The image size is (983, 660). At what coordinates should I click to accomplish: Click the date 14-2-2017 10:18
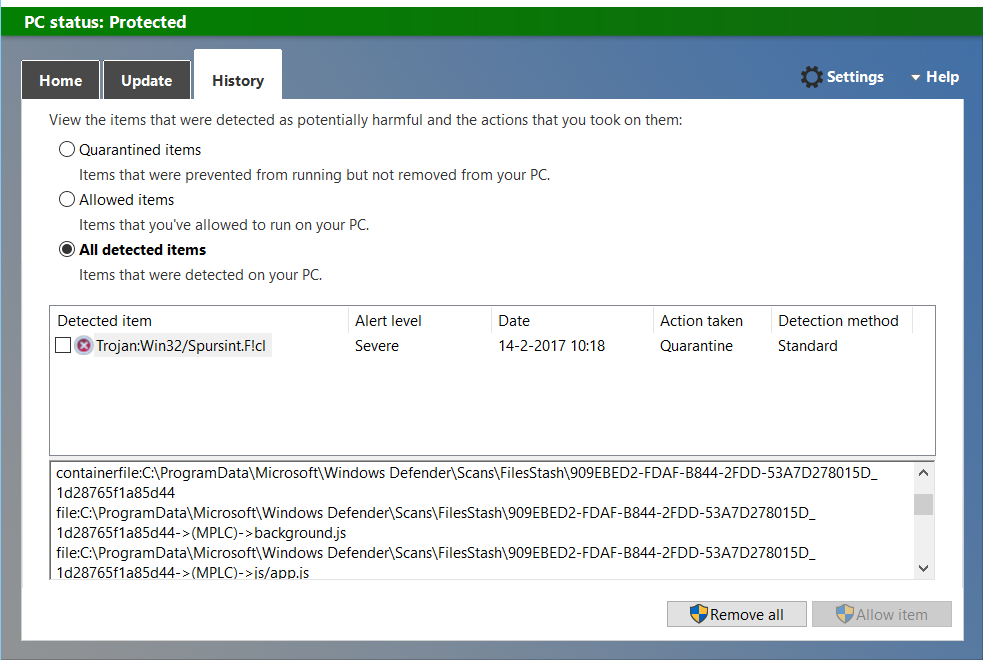tap(552, 346)
